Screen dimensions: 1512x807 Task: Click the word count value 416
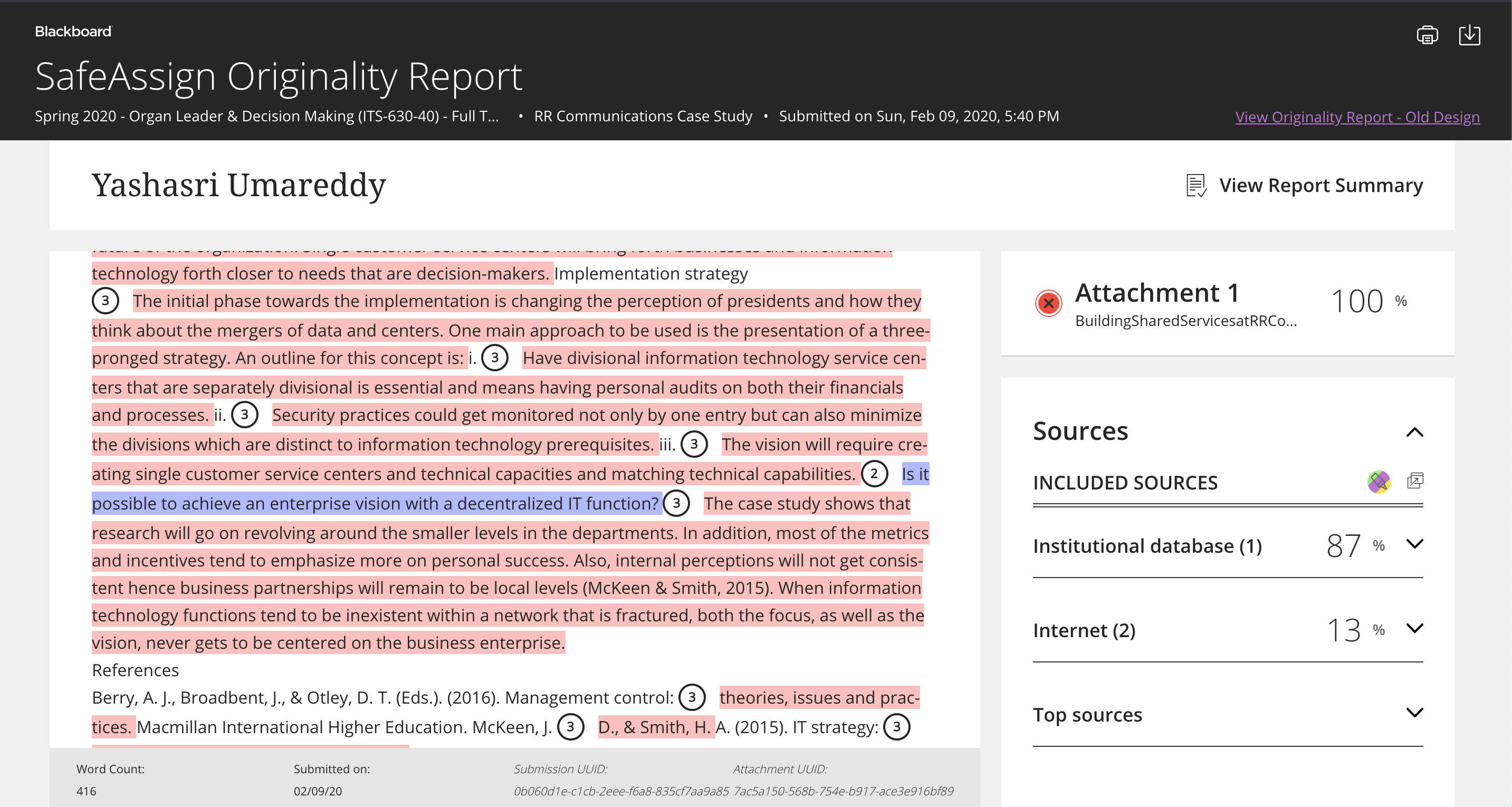pyautogui.click(x=87, y=791)
